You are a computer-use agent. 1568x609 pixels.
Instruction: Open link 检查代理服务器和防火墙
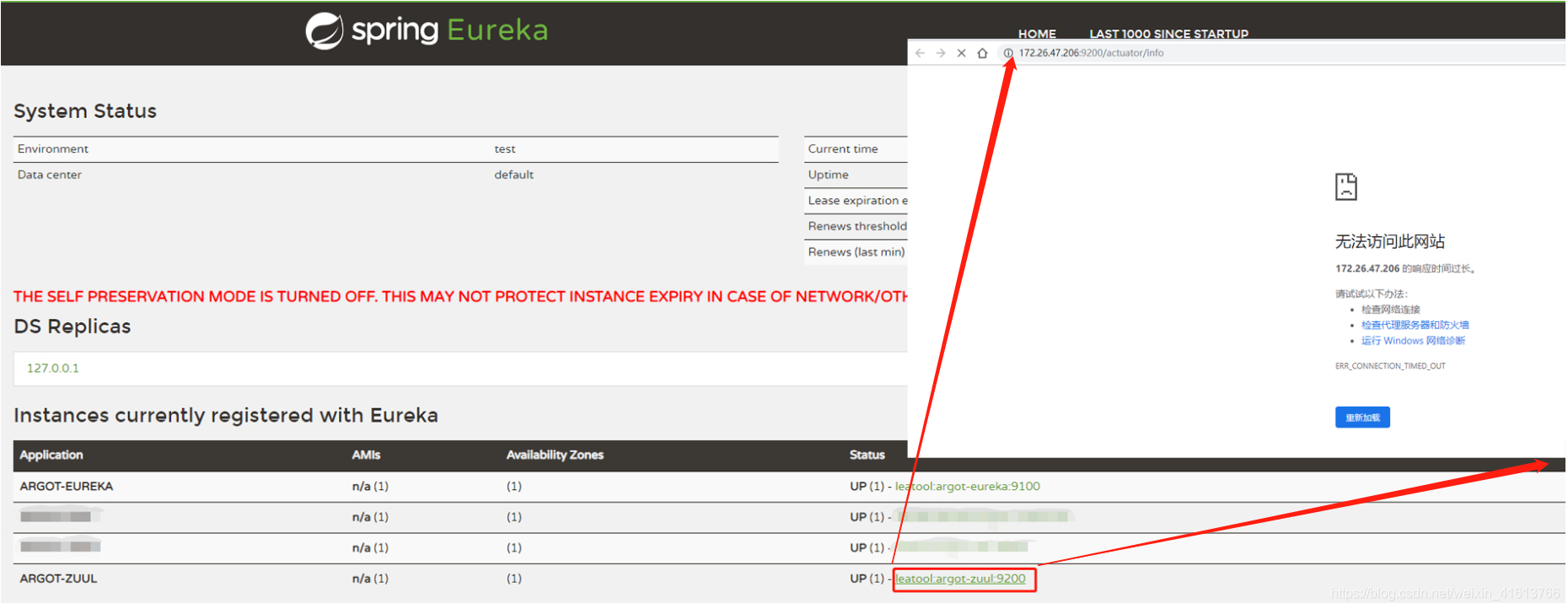tap(1415, 325)
